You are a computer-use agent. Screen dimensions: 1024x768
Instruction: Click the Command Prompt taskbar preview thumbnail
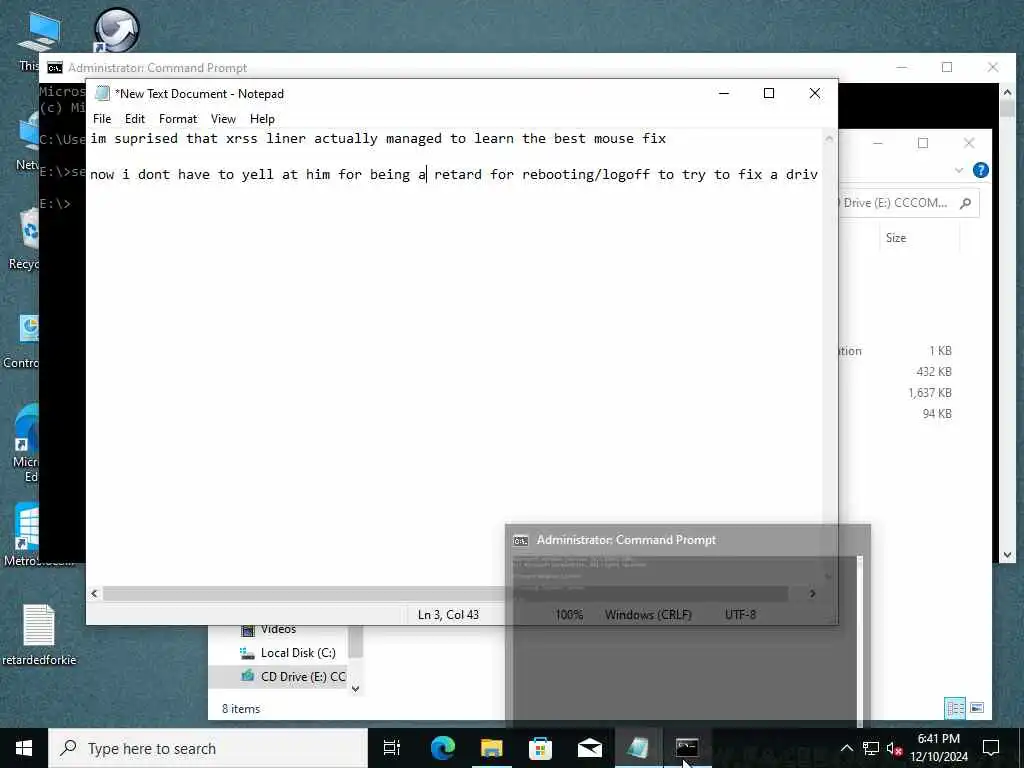[688, 625]
